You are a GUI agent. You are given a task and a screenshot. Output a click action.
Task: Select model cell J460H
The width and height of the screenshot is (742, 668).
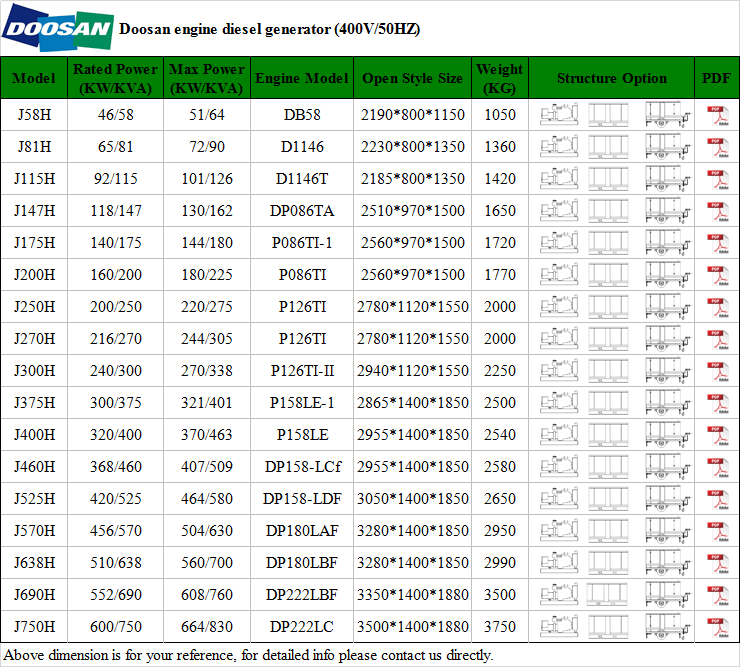pos(34,467)
